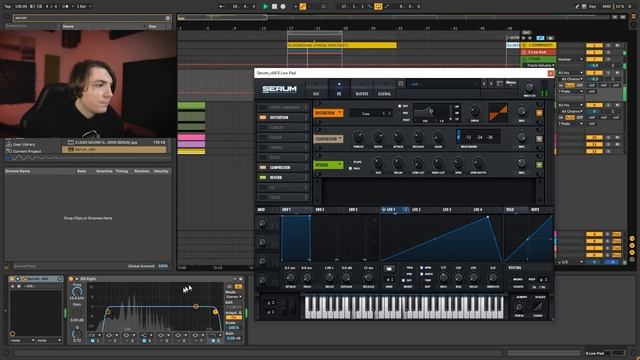The height and width of the screenshot is (360, 640).
Task: Open the Serum preset name dropdown
Action: coord(443,84)
